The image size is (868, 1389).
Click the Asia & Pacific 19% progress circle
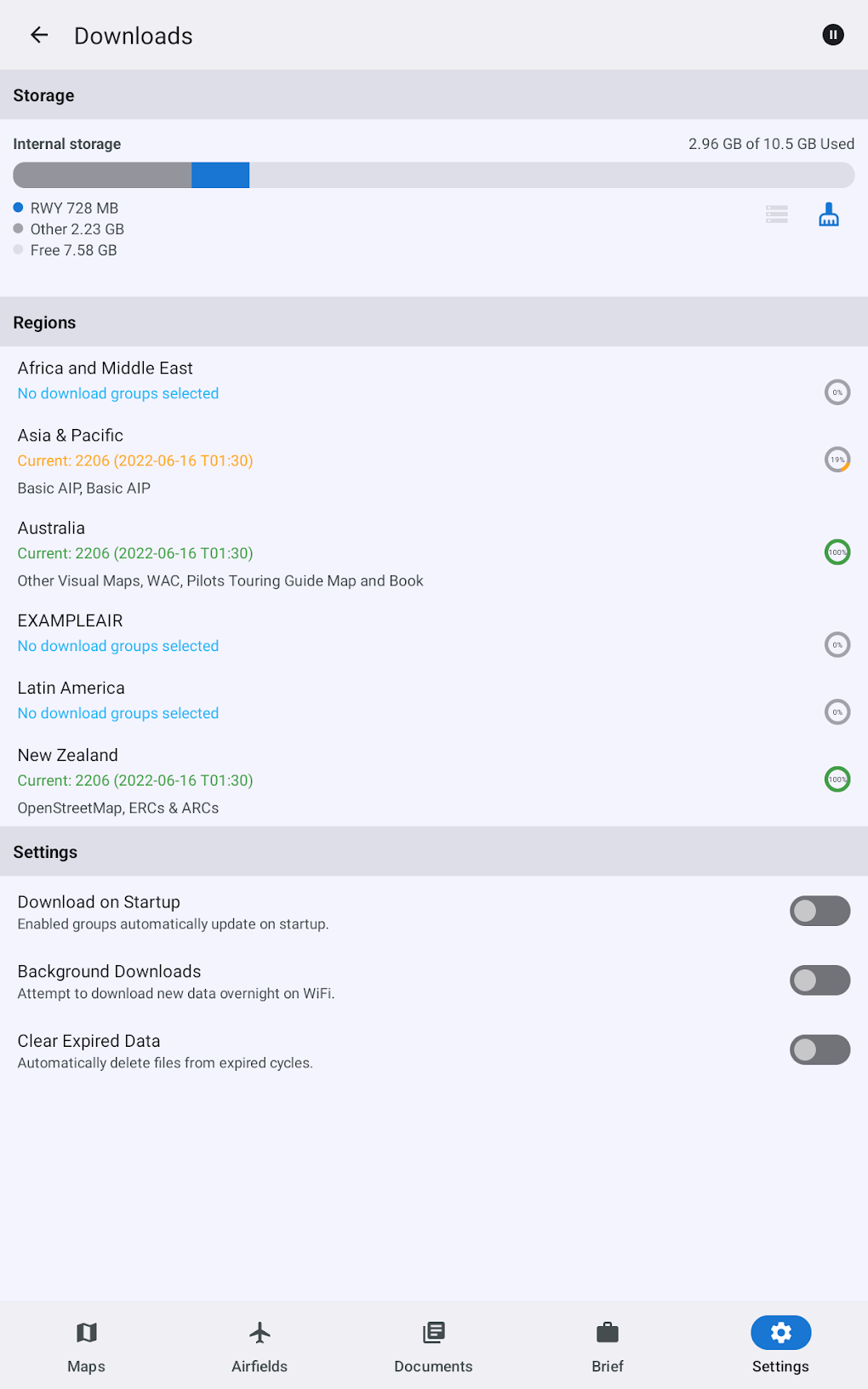pyautogui.click(x=837, y=460)
